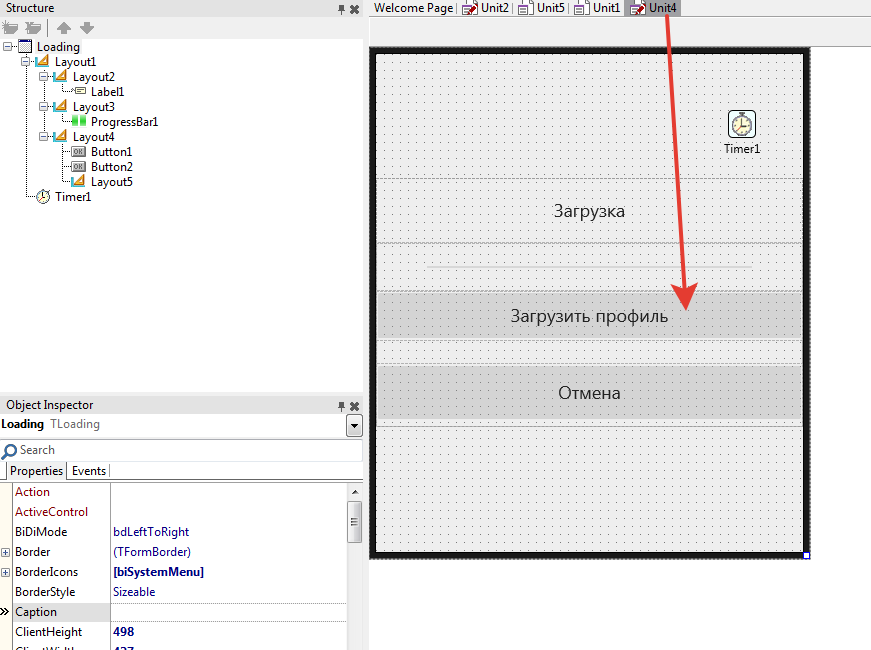Collapse the Loading root node
This screenshot has height=650, width=871.
pos(7,47)
